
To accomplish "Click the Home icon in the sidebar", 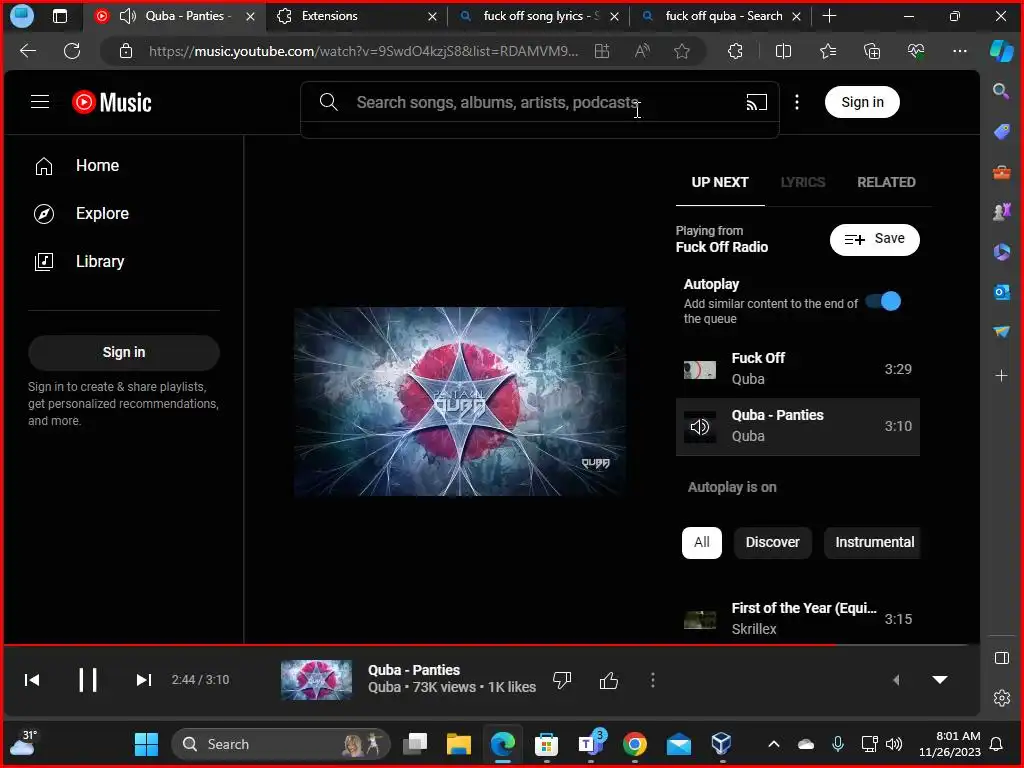I will [x=44, y=166].
